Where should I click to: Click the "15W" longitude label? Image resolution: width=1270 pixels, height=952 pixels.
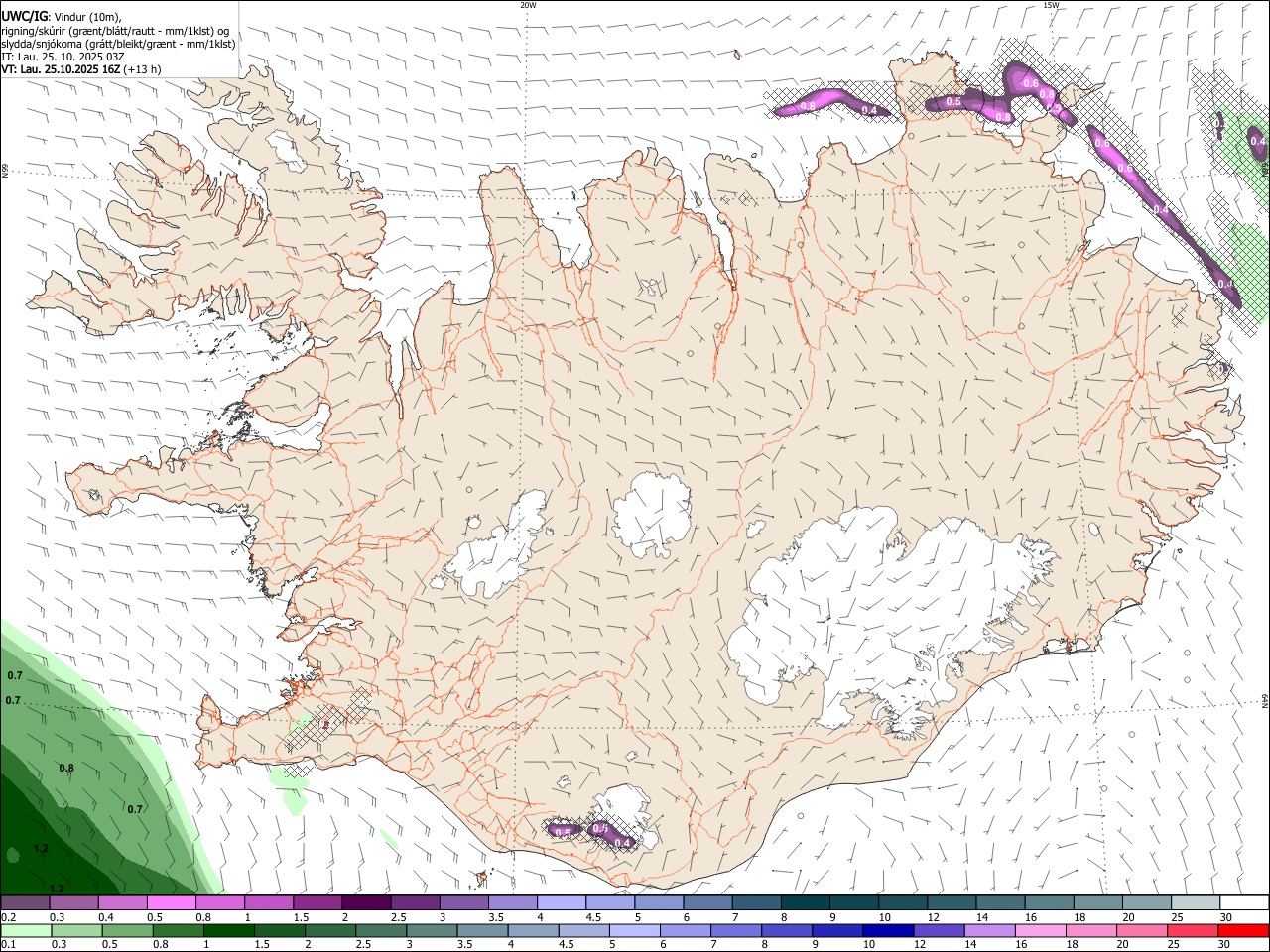tap(1051, 5)
